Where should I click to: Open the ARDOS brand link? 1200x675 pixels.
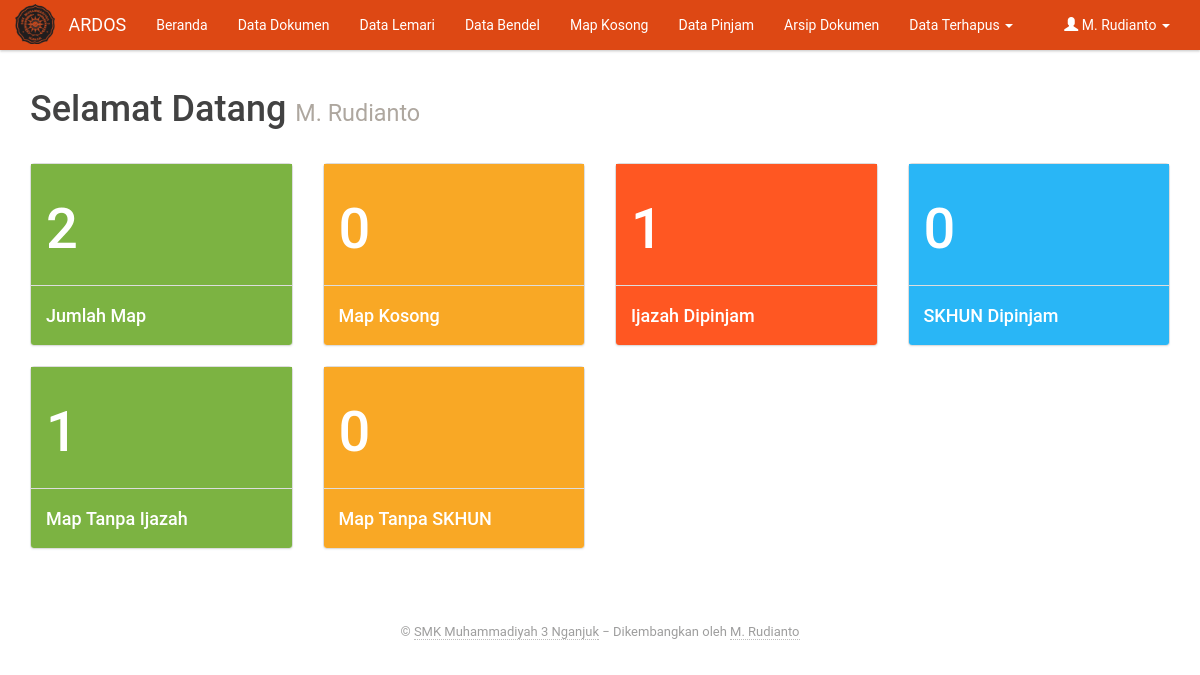tap(97, 25)
